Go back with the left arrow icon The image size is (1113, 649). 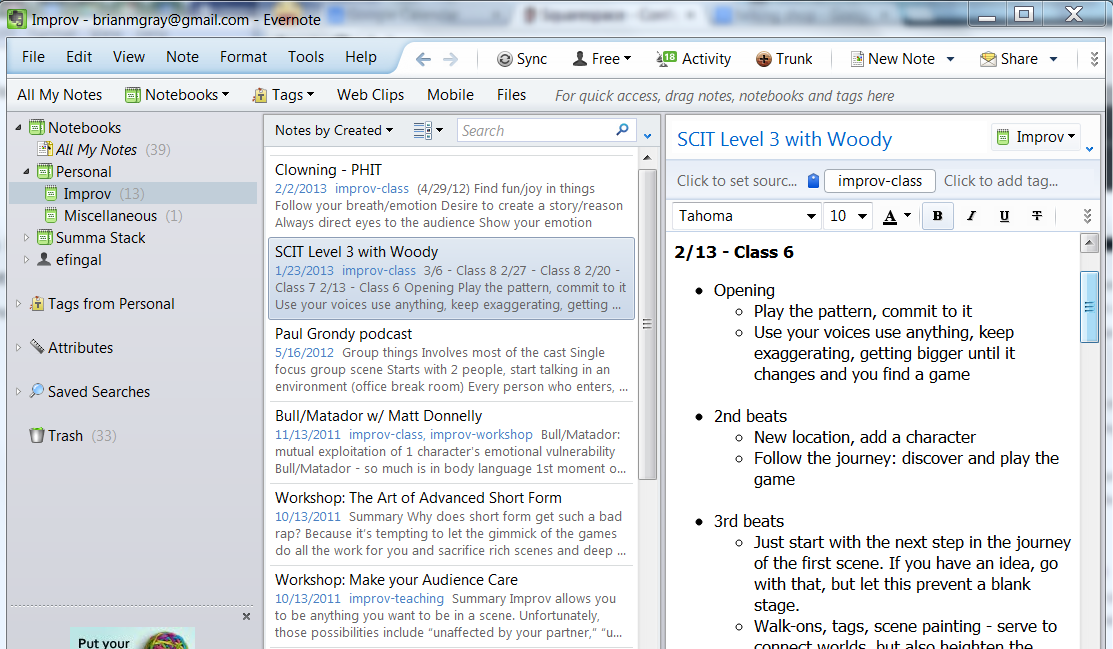point(423,59)
